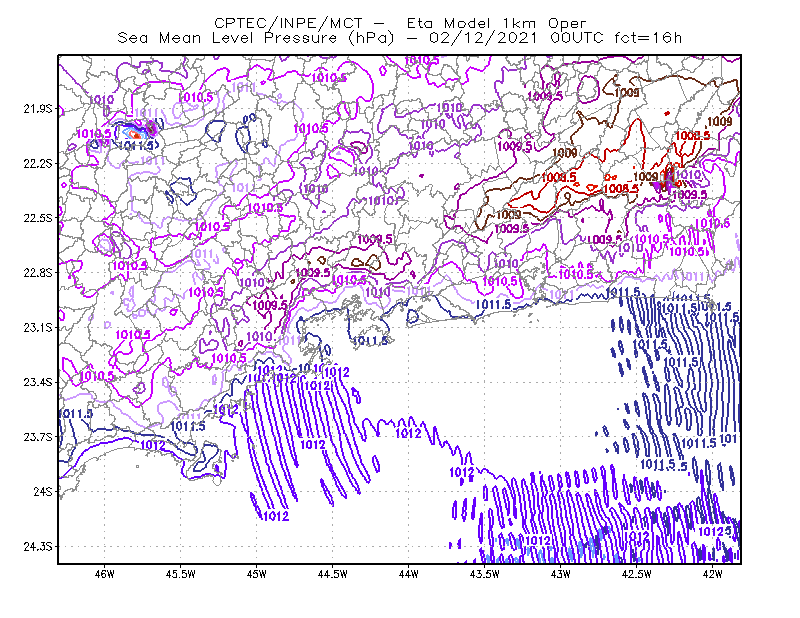Click the 22.2S latitude axis label
The height and width of the screenshot is (618, 800).
38,163
